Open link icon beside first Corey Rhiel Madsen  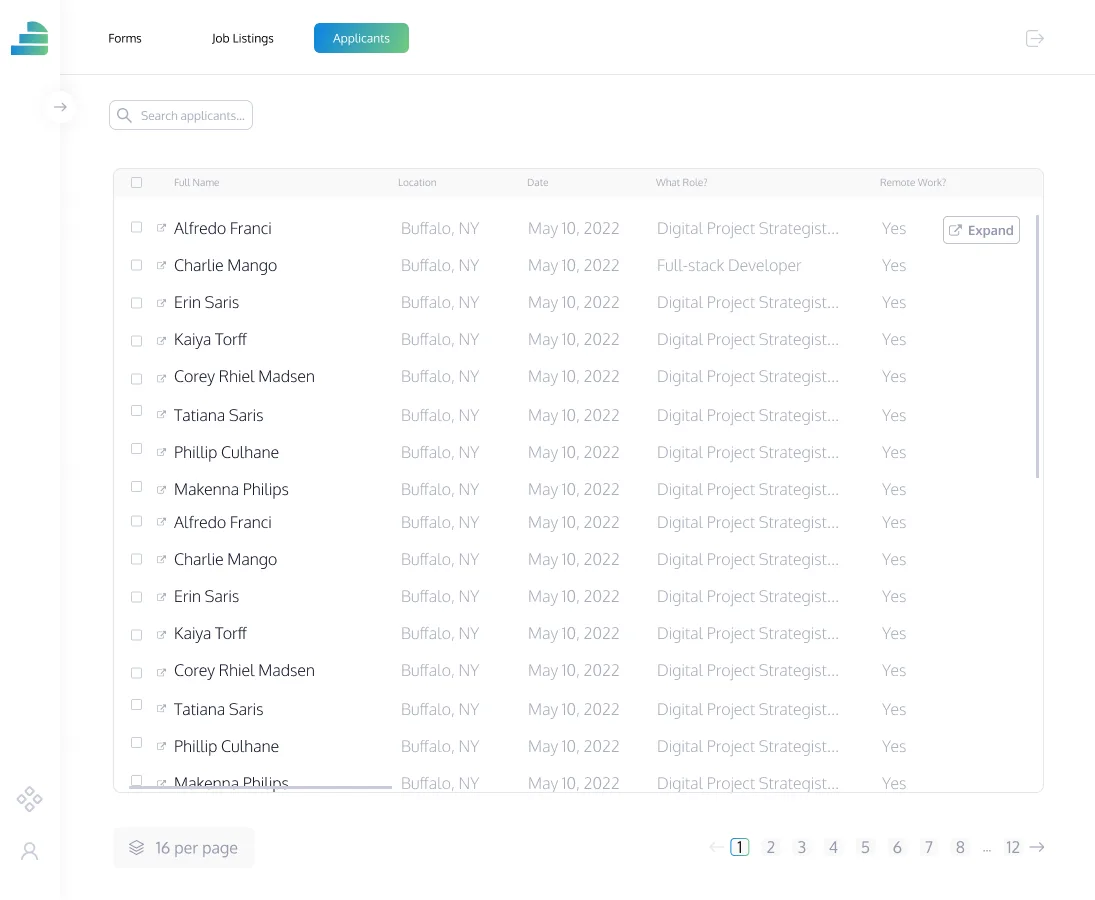pos(161,378)
